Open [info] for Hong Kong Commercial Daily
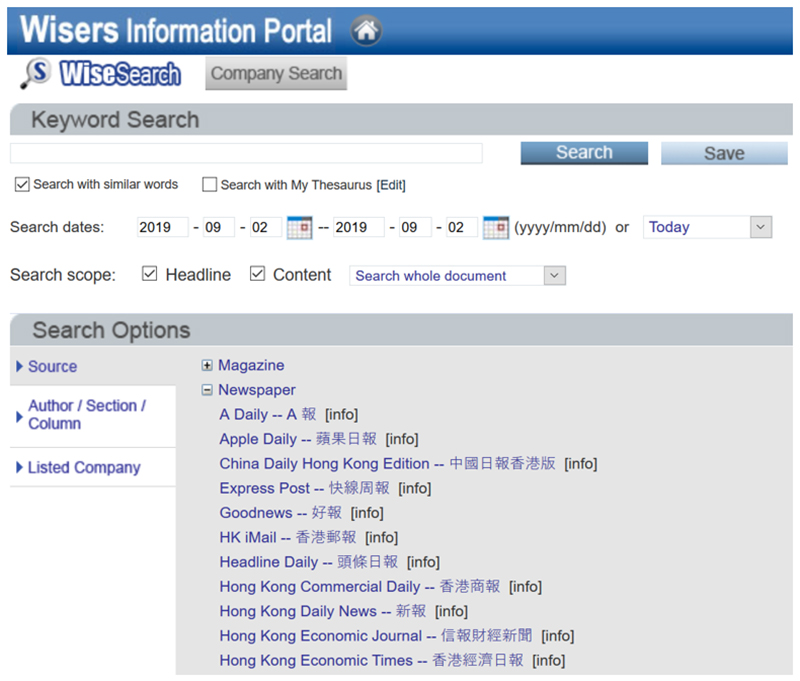Screen dimensions: 800x681 click(x=525, y=587)
